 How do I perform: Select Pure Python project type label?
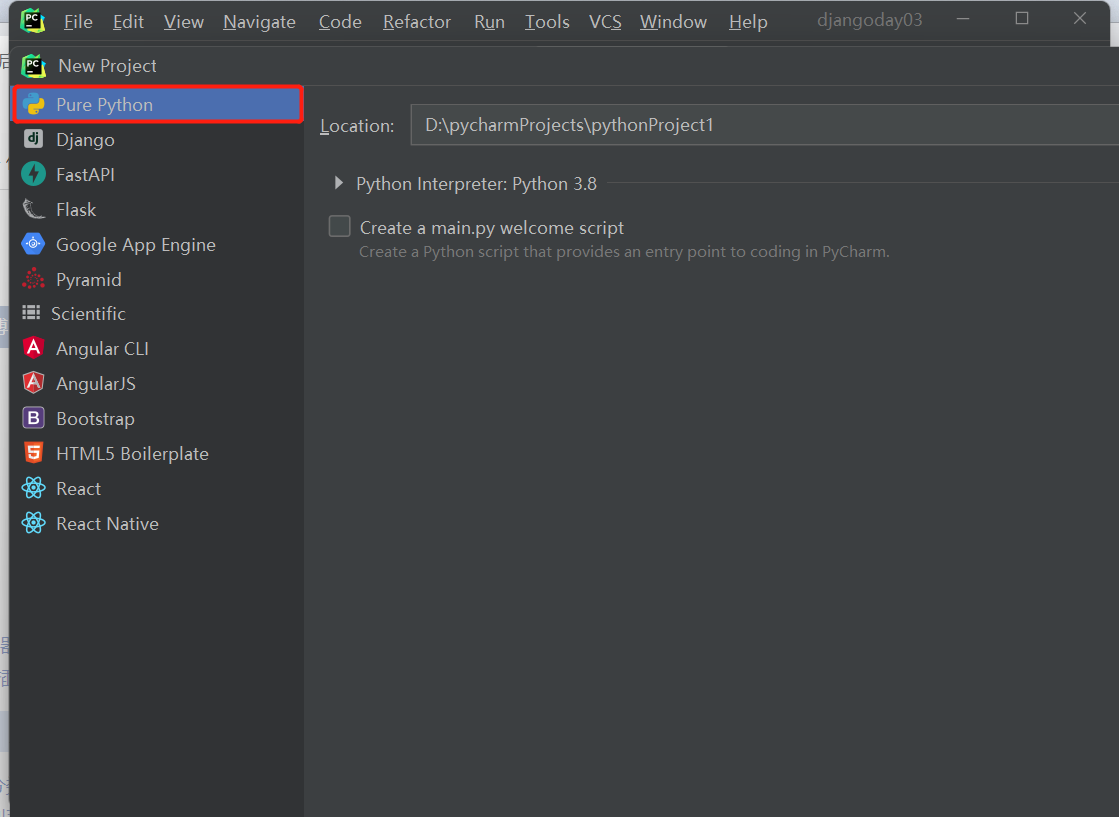coord(104,104)
